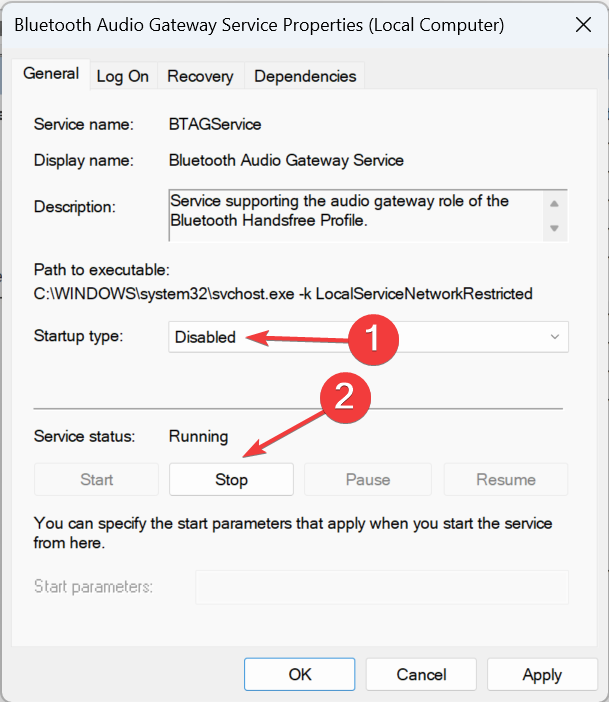Apply the service settings

(x=542, y=674)
